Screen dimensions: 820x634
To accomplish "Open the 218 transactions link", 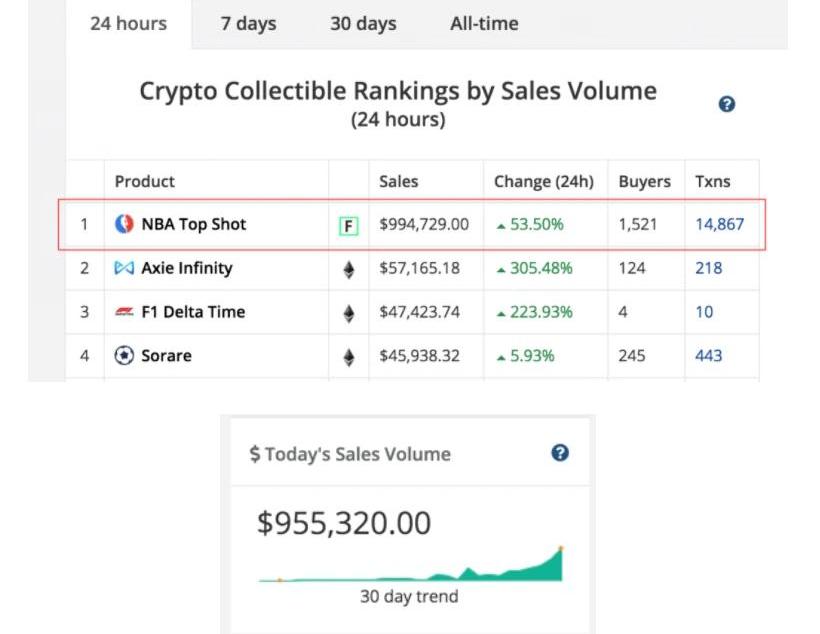I will (709, 268).
